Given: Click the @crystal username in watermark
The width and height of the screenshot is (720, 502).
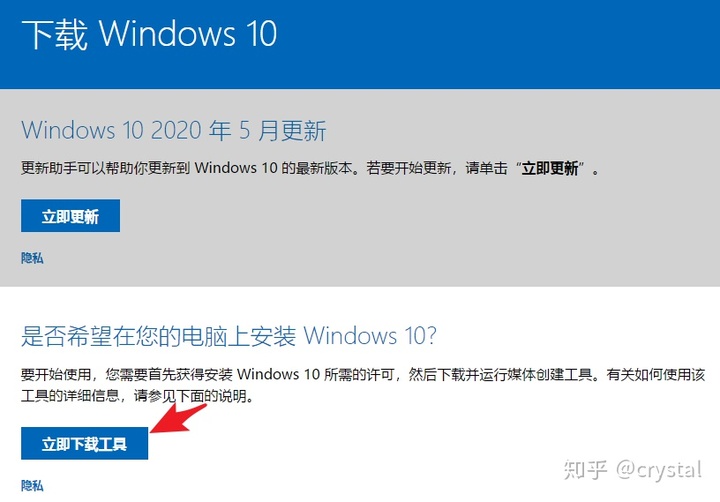Looking at the screenshot, I should click(659, 470).
